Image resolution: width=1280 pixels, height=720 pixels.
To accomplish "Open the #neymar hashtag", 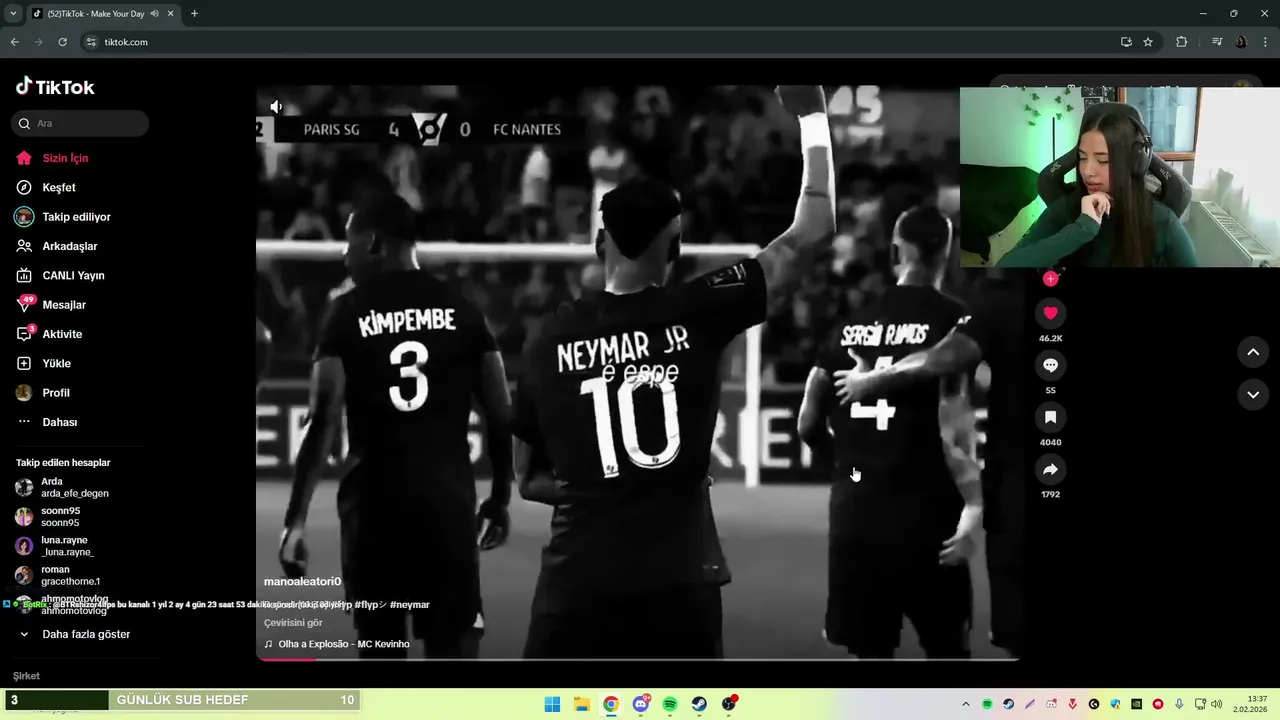I will pos(409,605).
